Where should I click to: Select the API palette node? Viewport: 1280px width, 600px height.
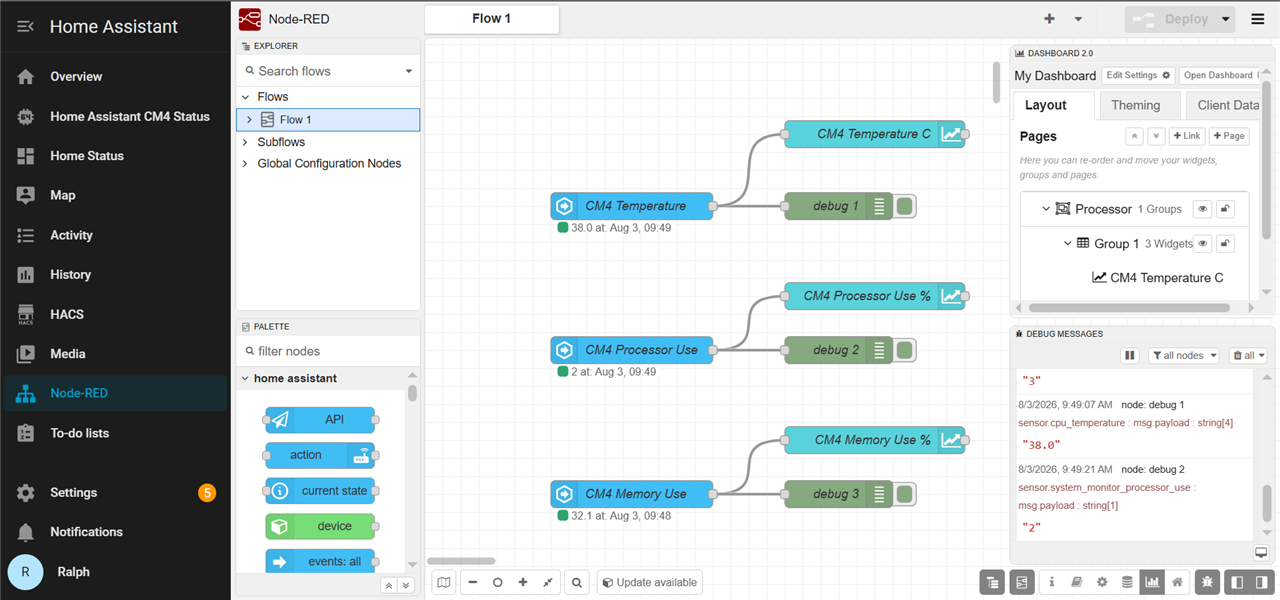[x=320, y=420]
